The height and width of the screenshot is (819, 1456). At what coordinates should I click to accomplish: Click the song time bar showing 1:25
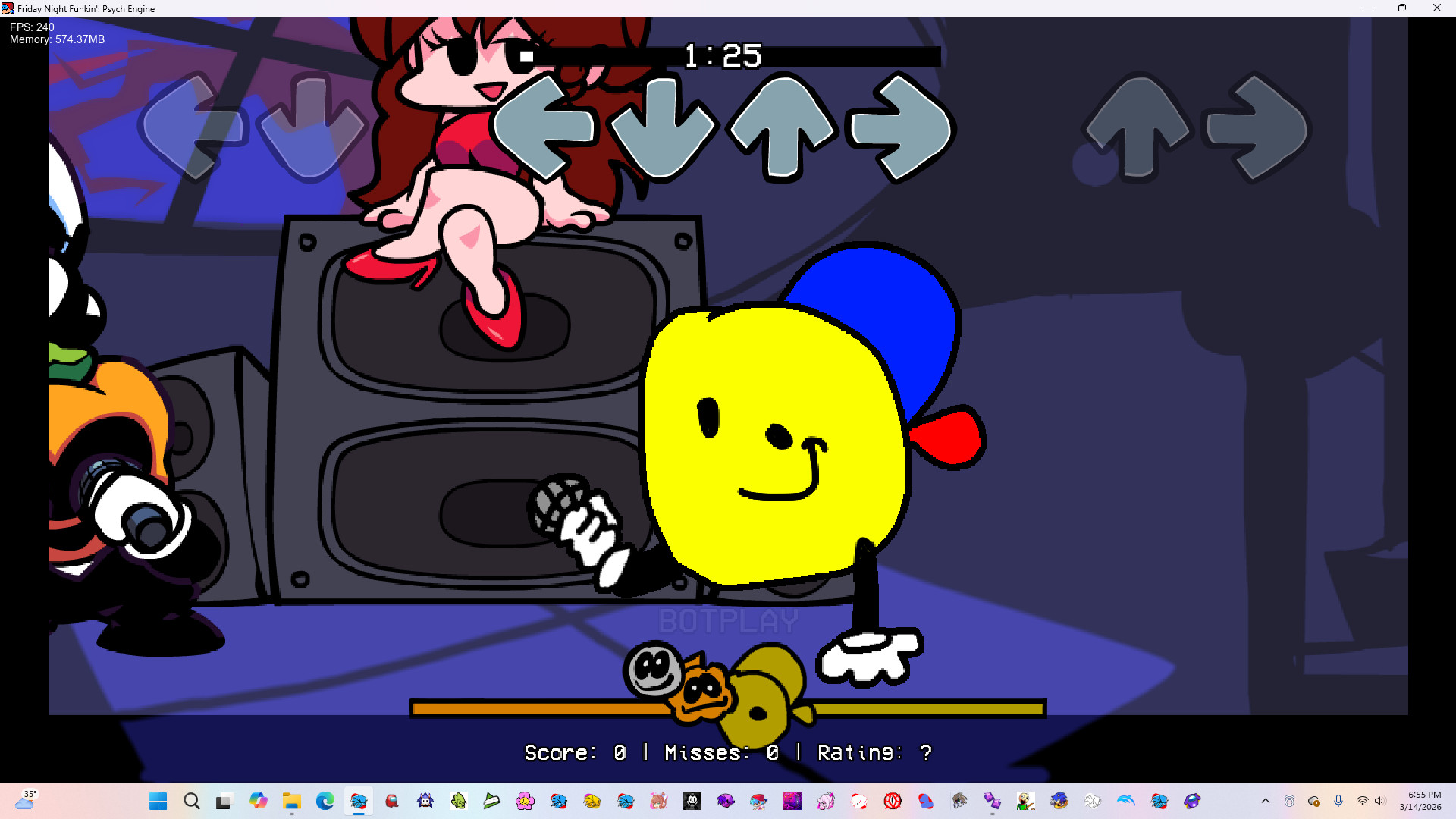tap(728, 56)
